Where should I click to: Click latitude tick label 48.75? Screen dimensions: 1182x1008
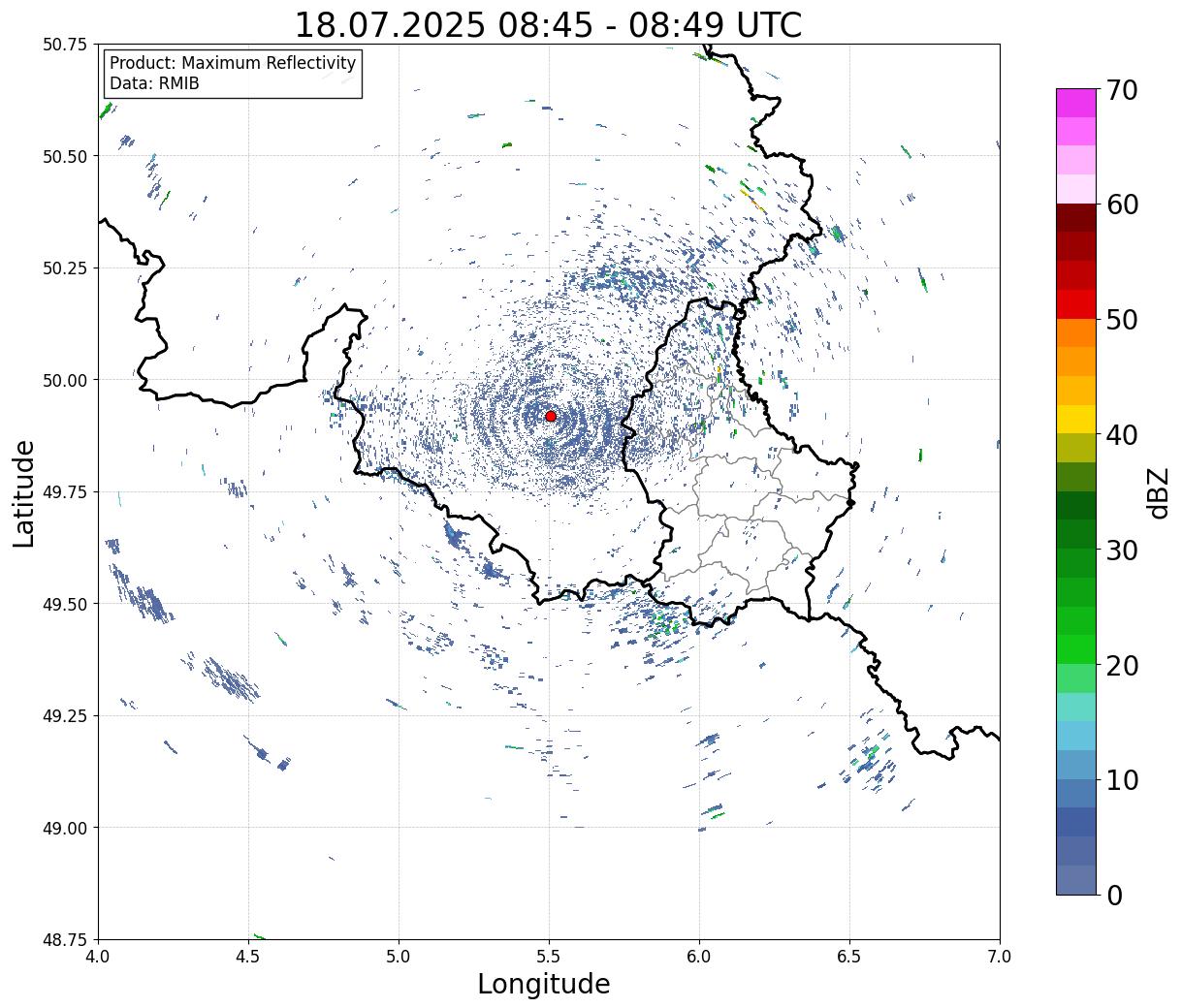[65, 939]
